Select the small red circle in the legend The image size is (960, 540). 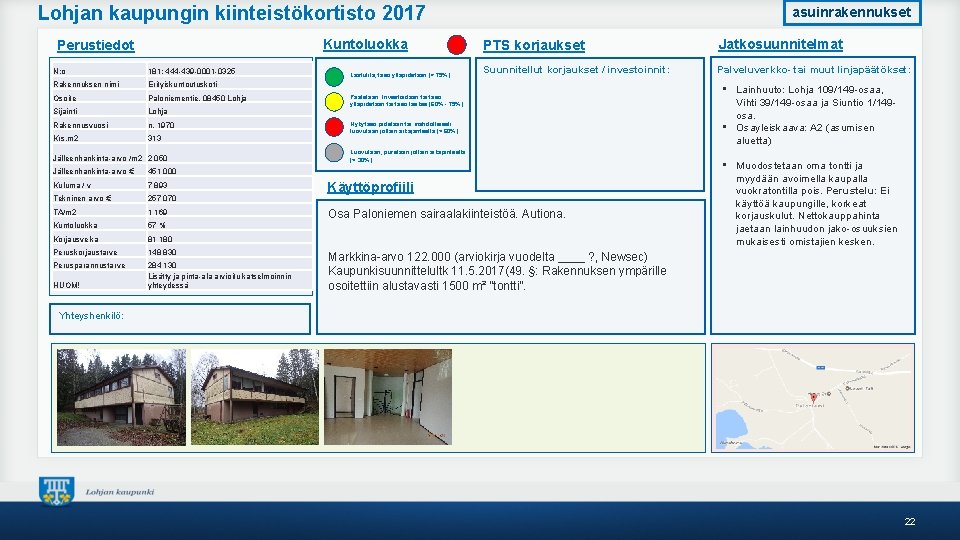334,127
